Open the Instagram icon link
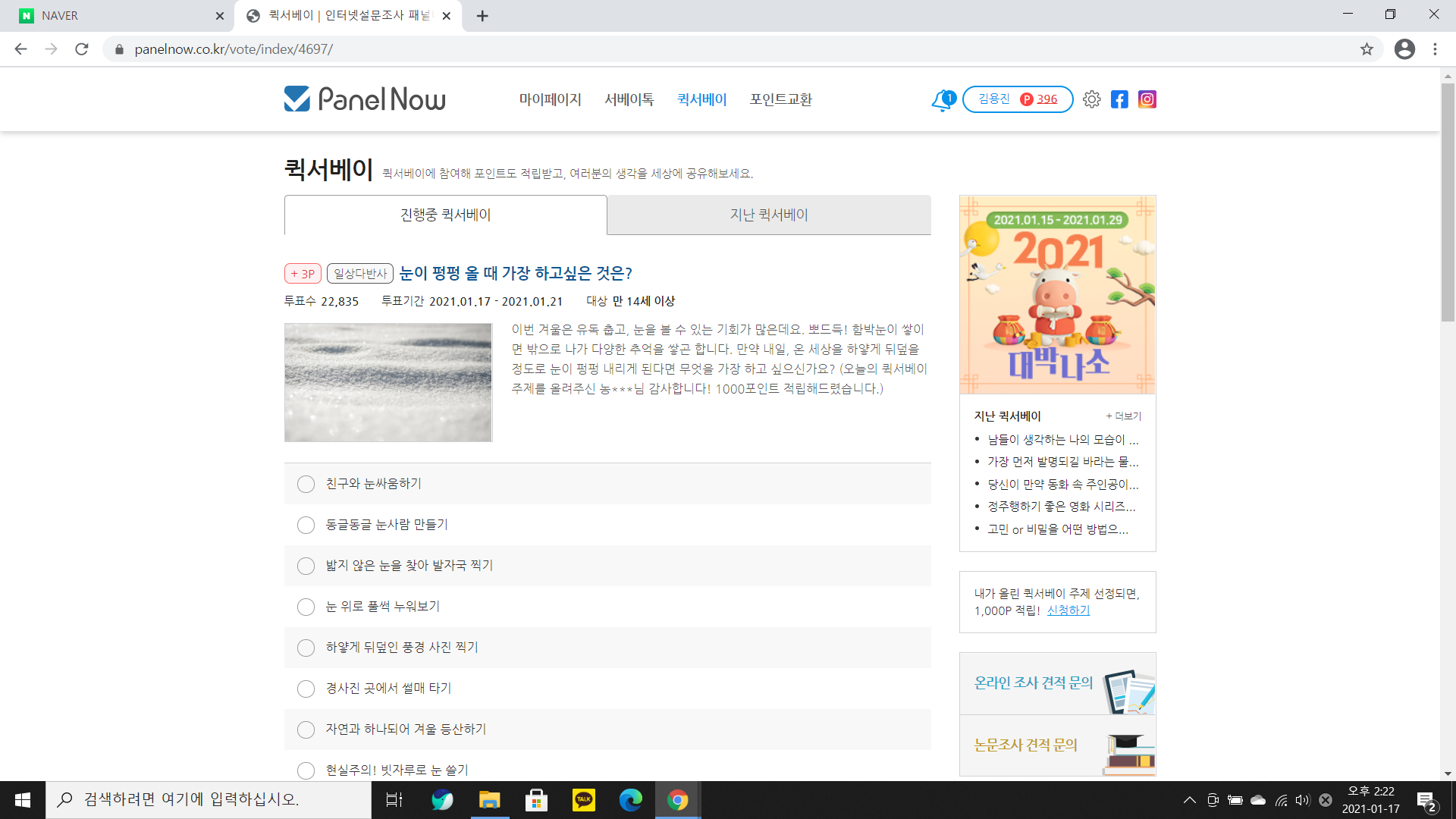Image resolution: width=1456 pixels, height=819 pixels. pyautogui.click(x=1147, y=99)
